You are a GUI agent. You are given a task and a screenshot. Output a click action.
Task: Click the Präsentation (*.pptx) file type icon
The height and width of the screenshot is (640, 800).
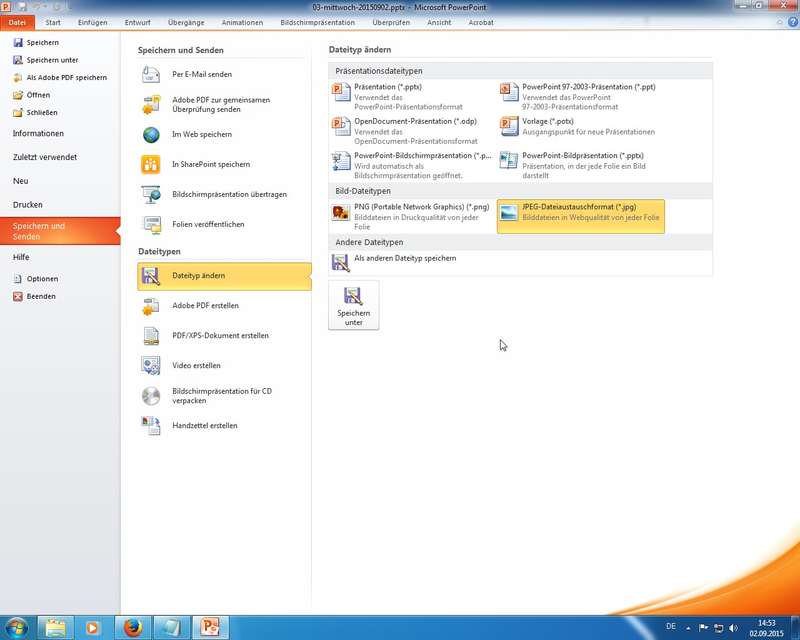[341, 92]
